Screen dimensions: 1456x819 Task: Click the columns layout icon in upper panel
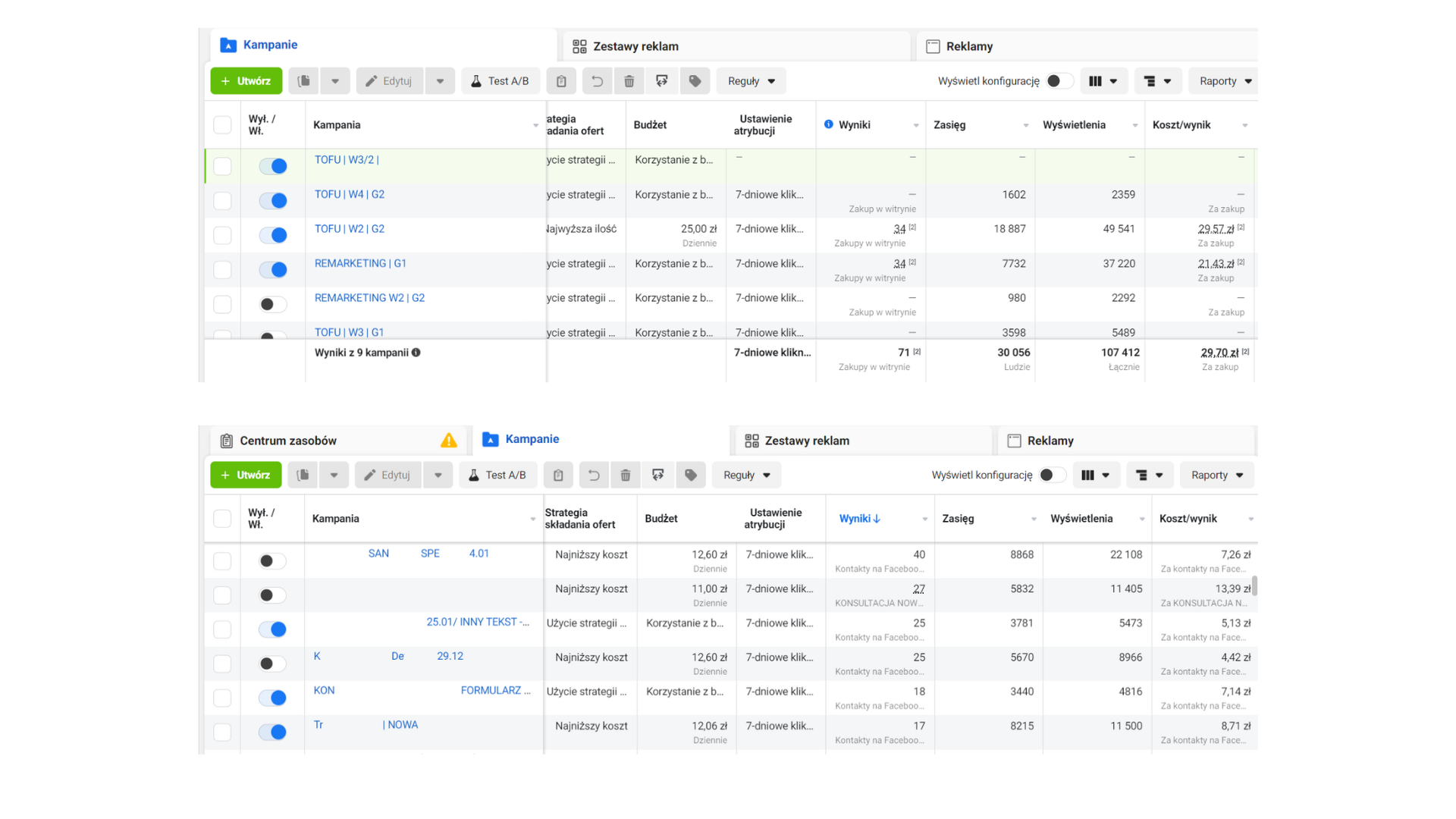(x=1103, y=81)
